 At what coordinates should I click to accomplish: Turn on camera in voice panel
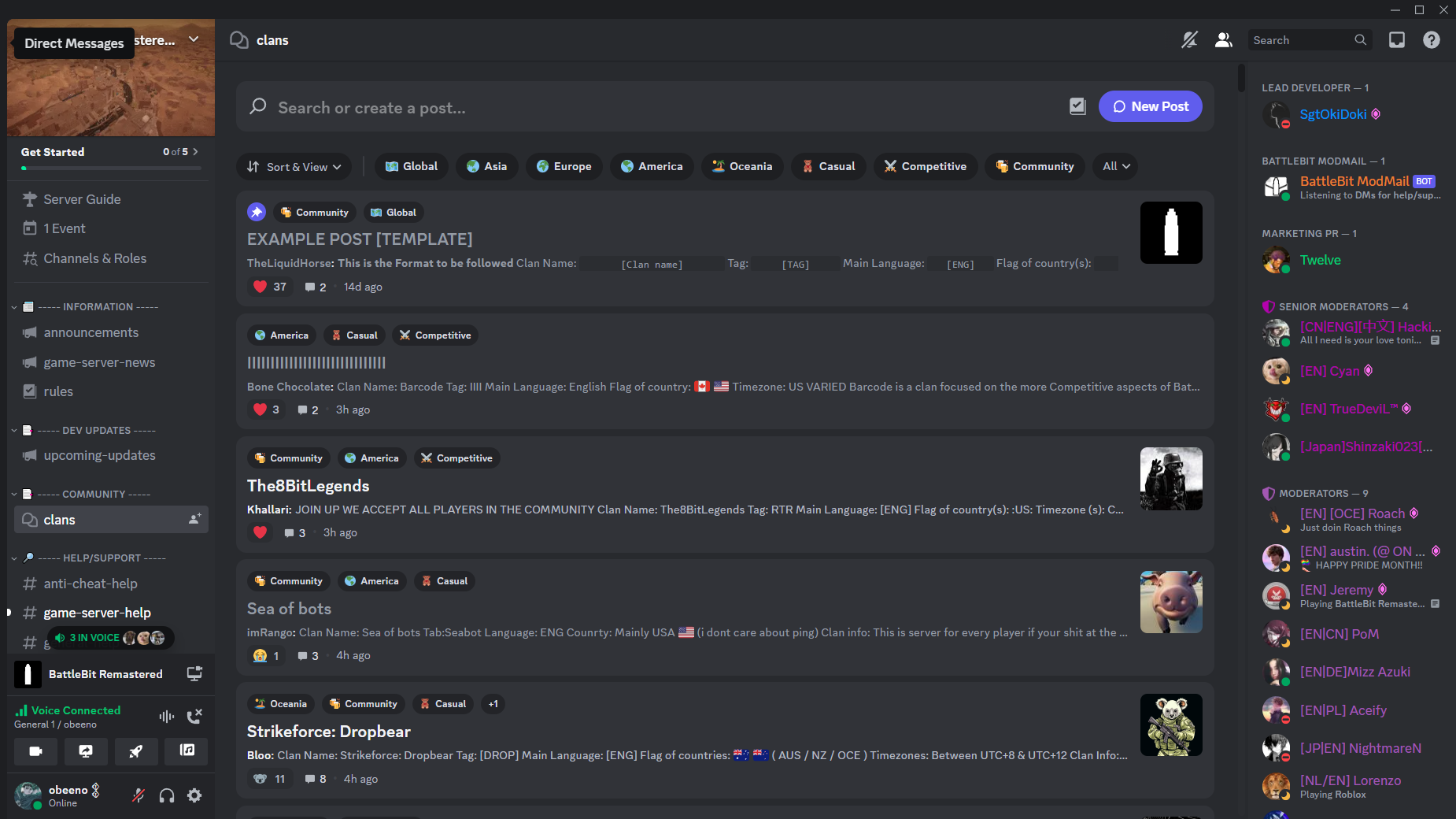[x=35, y=751]
